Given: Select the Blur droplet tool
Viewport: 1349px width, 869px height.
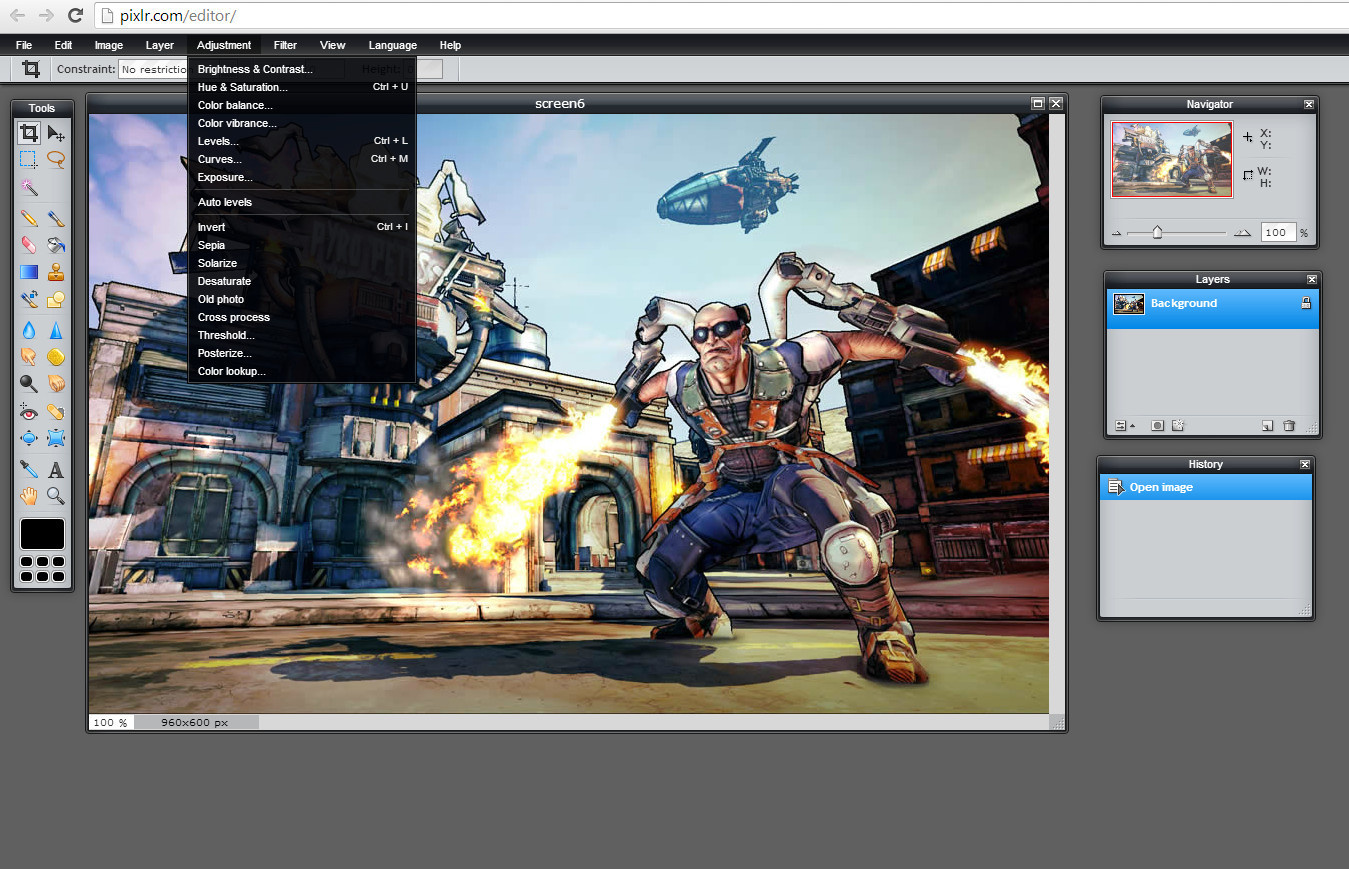Looking at the screenshot, I should point(29,331).
